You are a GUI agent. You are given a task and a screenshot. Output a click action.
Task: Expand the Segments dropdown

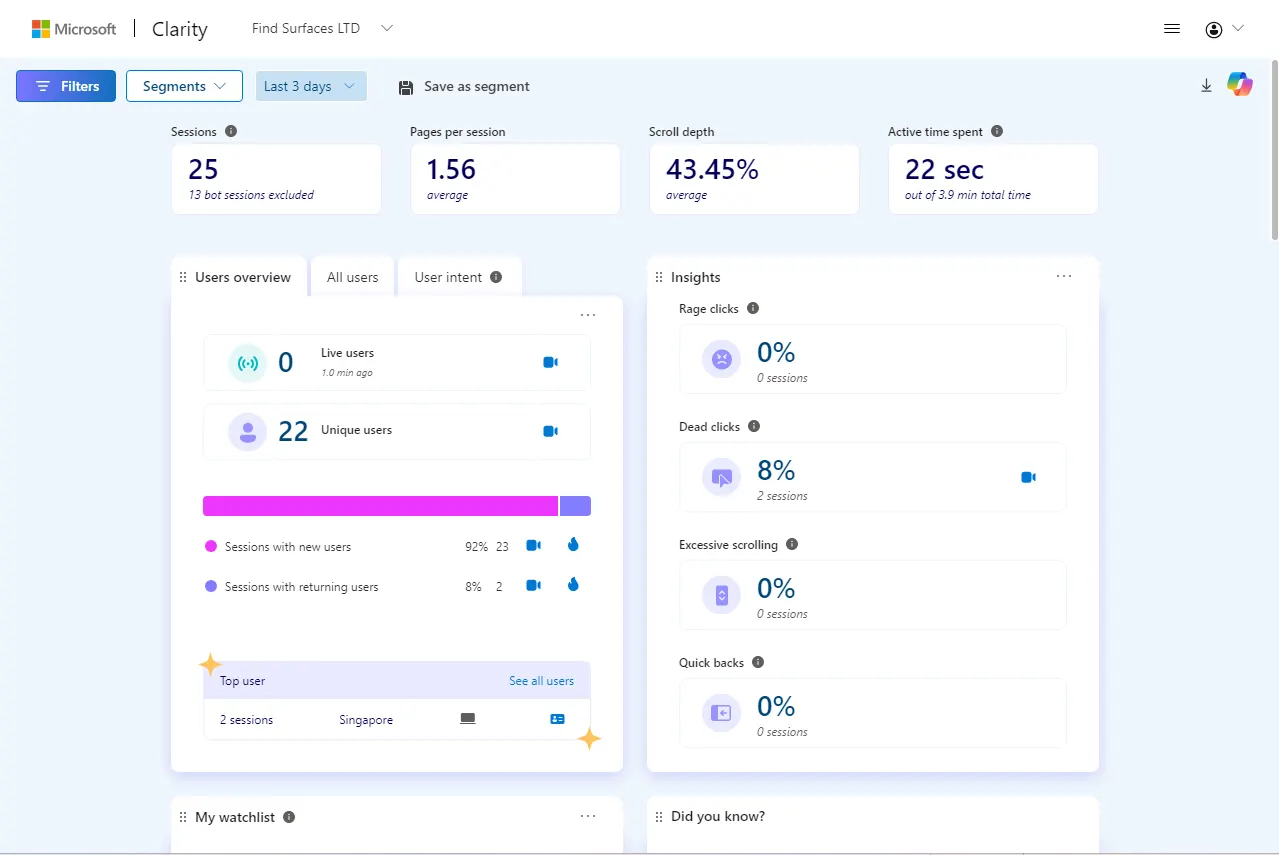pyautogui.click(x=184, y=86)
